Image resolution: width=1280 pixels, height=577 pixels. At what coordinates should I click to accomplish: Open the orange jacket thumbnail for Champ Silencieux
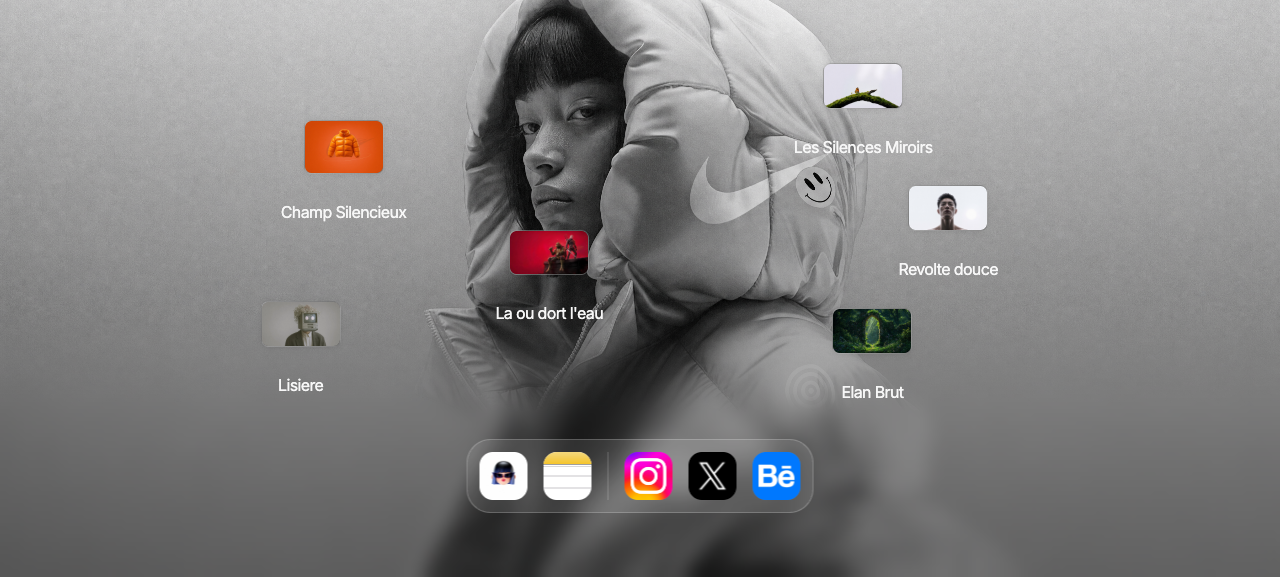[x=344, y=147]
